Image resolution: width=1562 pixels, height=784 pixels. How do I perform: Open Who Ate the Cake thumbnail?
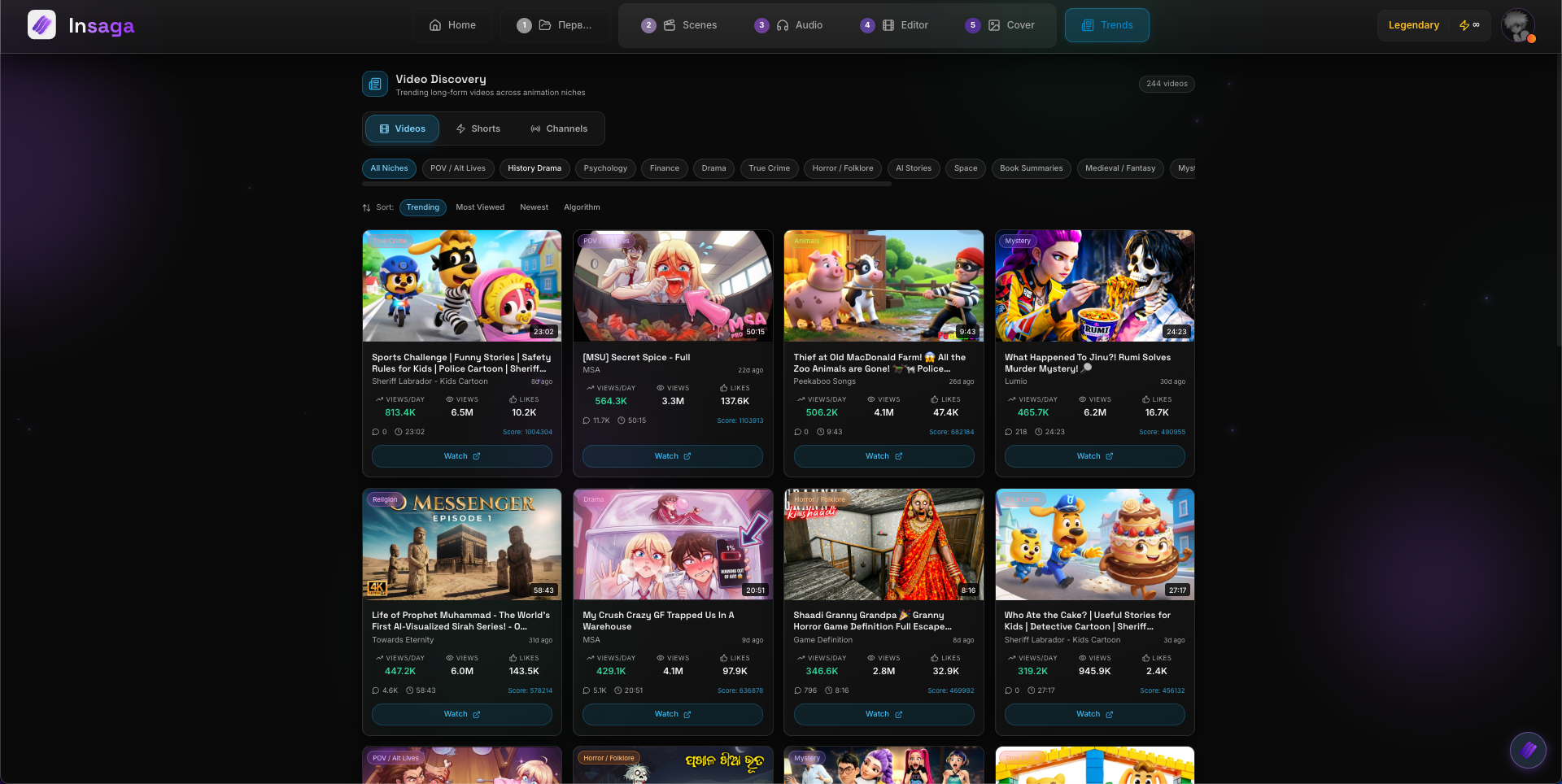[1094, 544]
